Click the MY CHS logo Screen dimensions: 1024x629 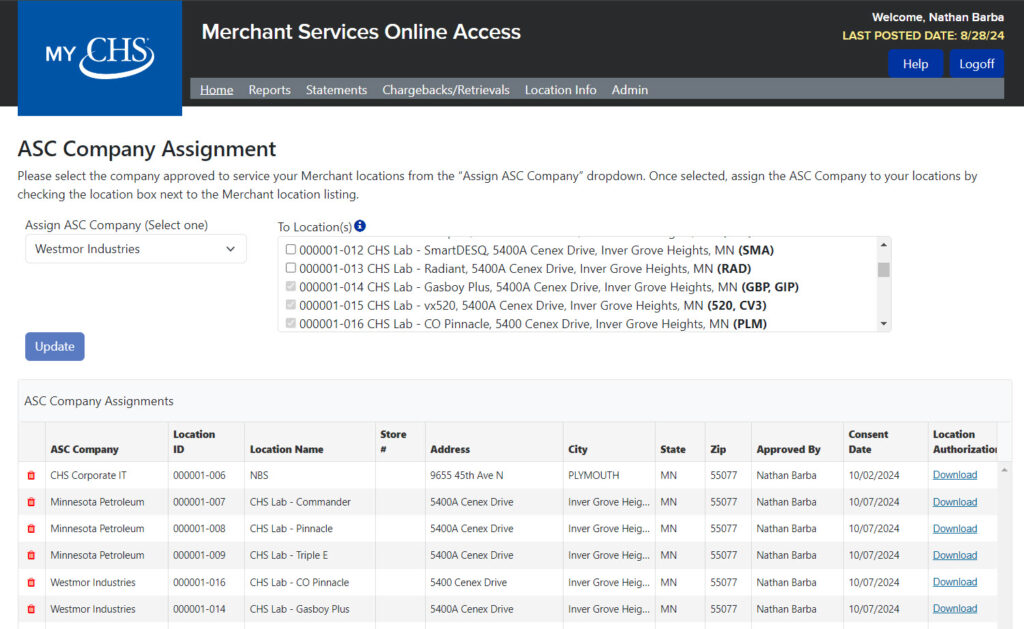100,57
